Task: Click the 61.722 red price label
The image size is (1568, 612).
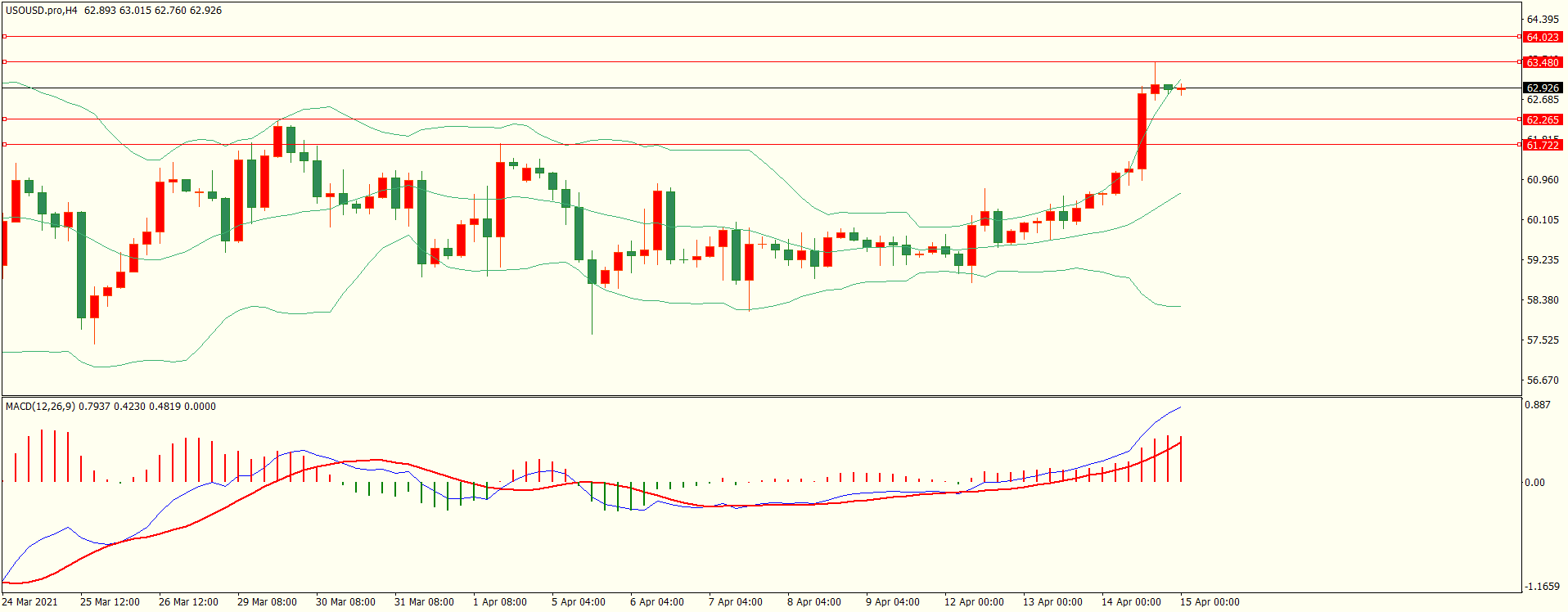Action: click(1542, 145)
